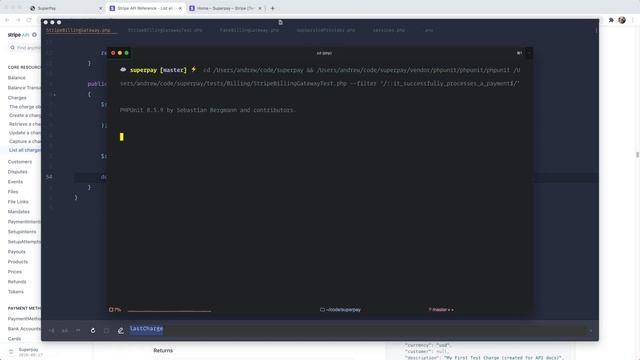
Task: Click the ~/code/superpay folder status in terminal
Action: click(340, 310)
